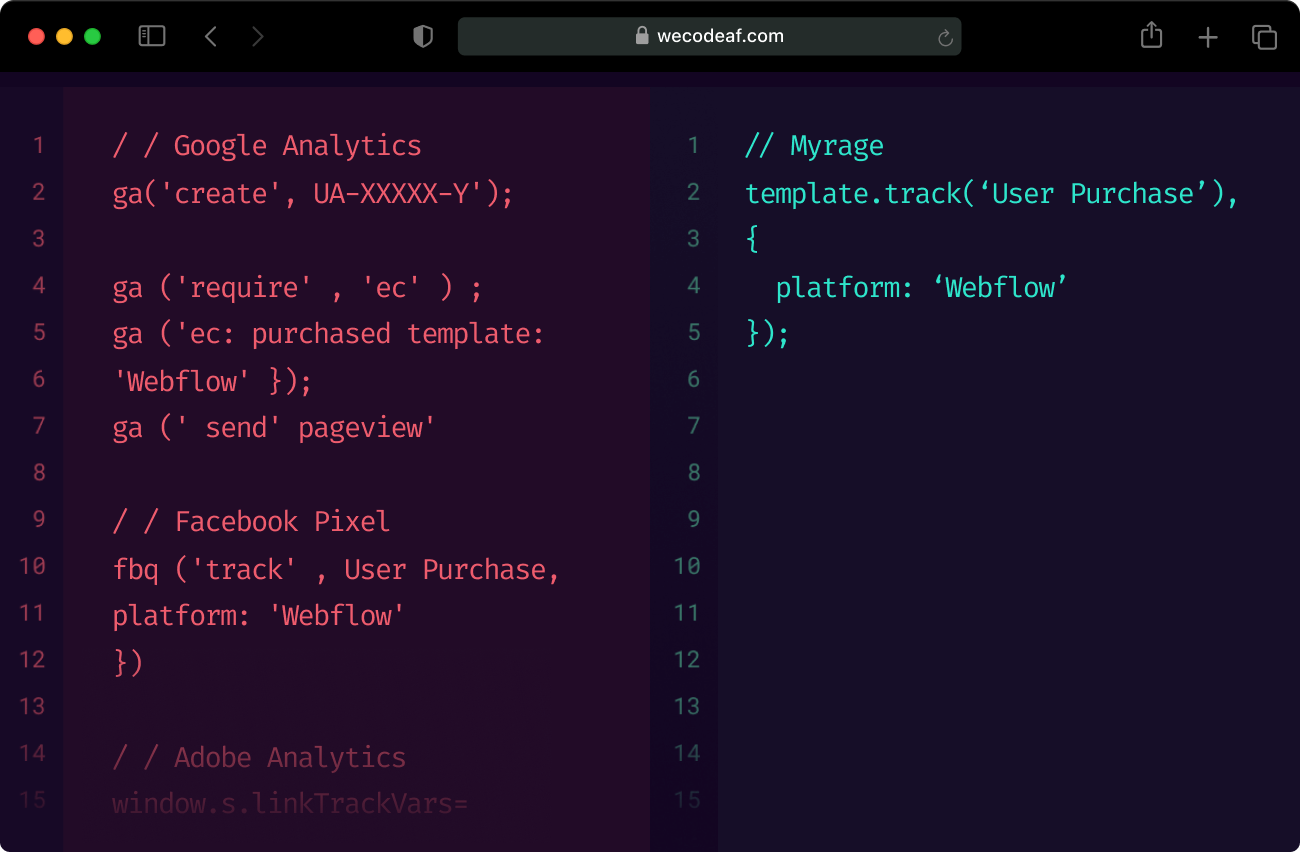Open the privacy shield report
Viewport: 1300px width, 852px height.
(x=423, y=37)
